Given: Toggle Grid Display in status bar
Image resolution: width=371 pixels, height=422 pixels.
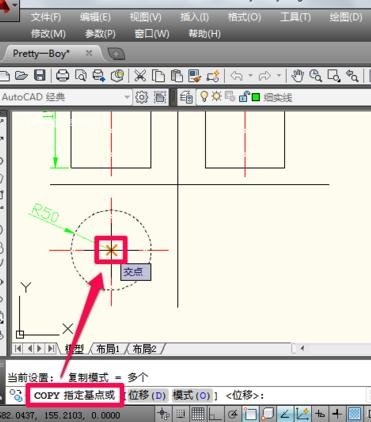Looking at the screenshot, I should 198,414.
